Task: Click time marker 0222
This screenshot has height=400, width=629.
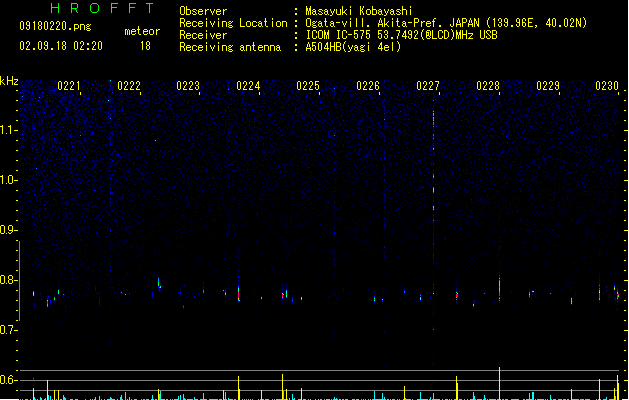Action: point(129,86)
